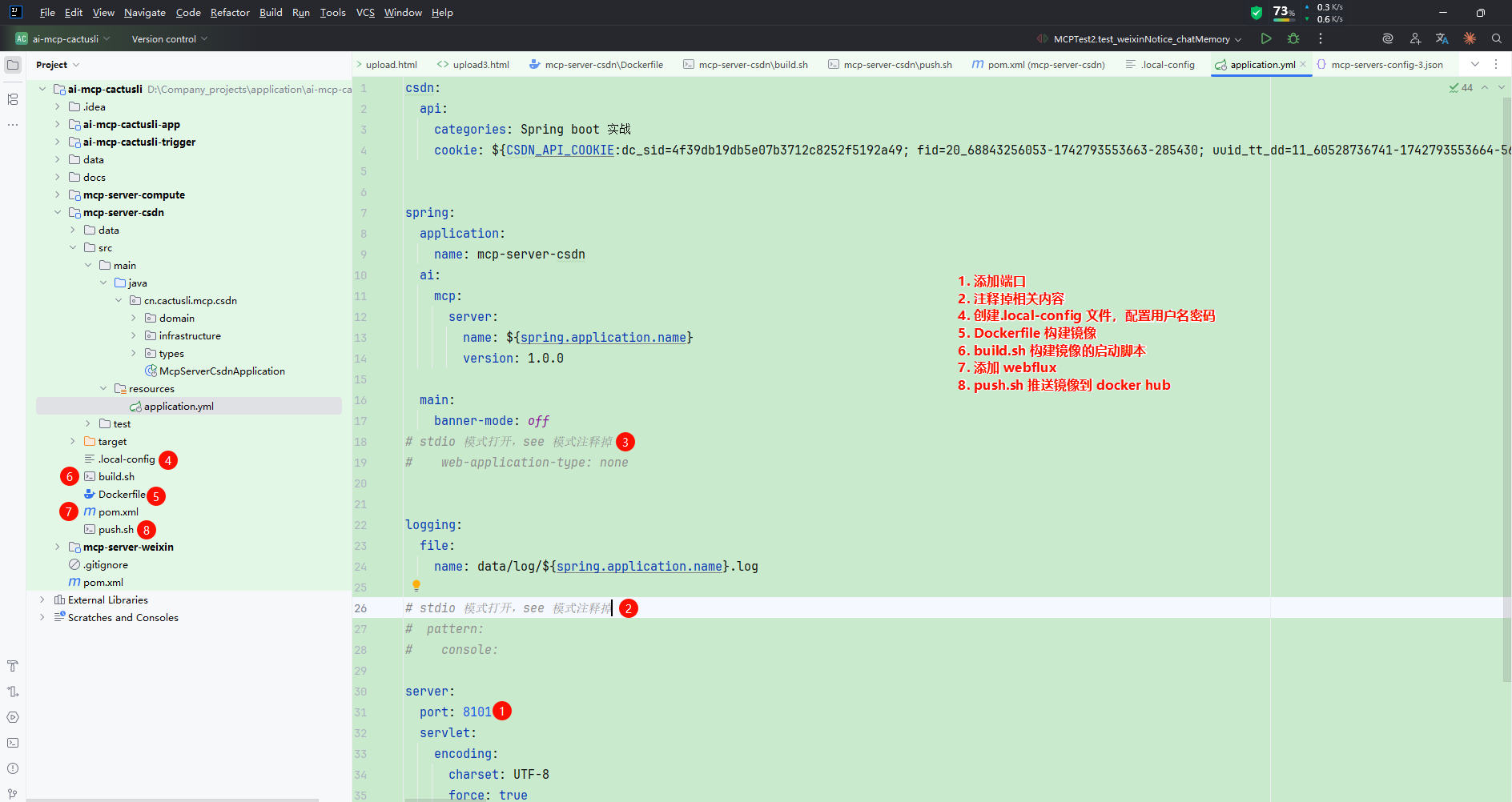The image size is (1512, 802).
Task: Show hidden editor tabs dropdown
Action: tap(1475, 65)
